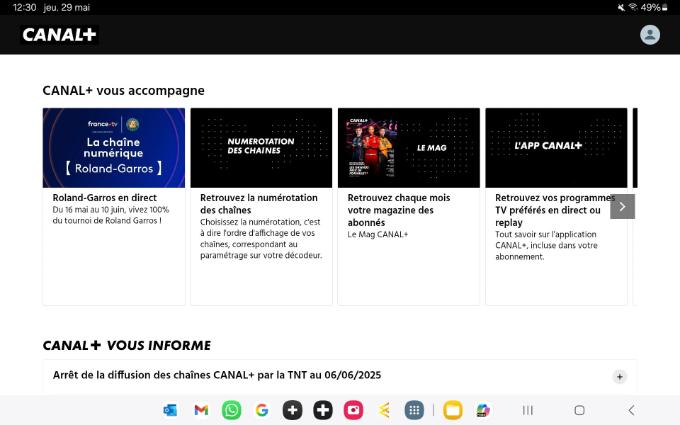Open the Roland-Garros channel thumbnail

pos(114,148)
